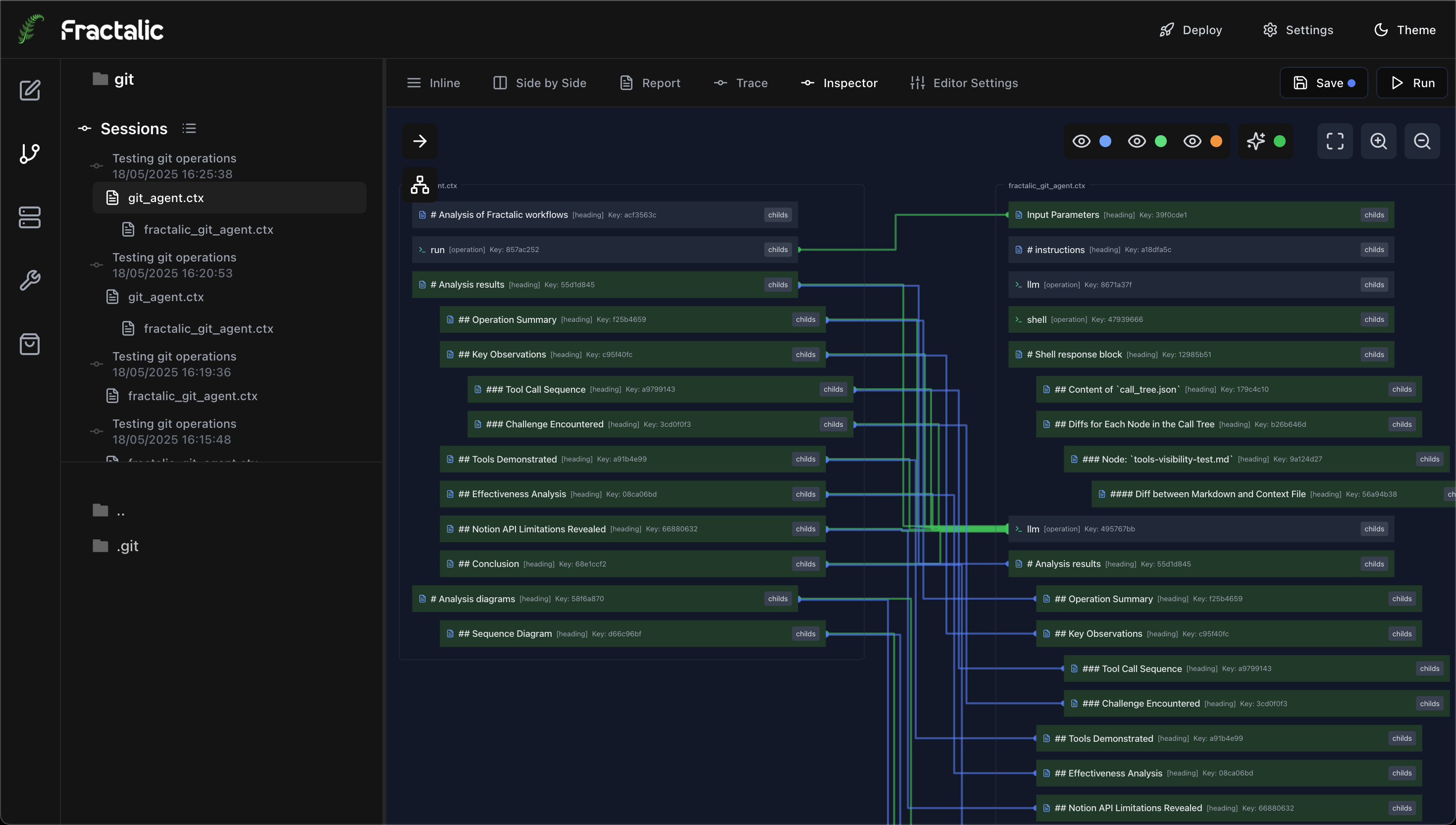Click the Run button
The height and width of the screenshot is (825, 1456).
1412,83
